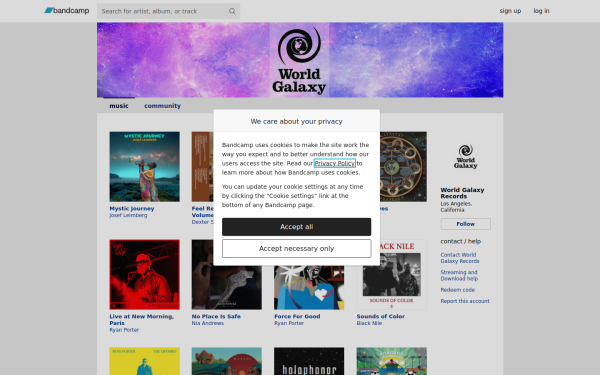Open the Live at New Morning, Paris cover
The height and width of the screenshot is (375, 600).
[145, 275]
